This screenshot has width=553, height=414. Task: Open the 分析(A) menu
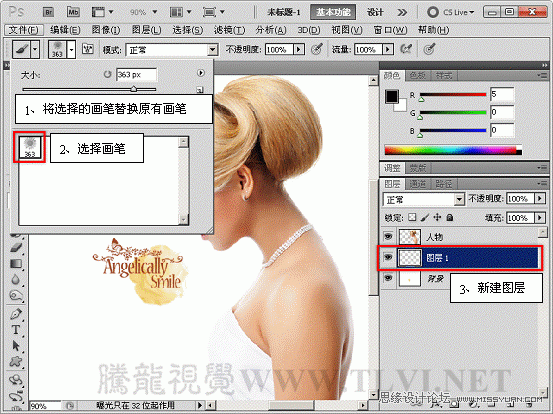click(271, 30)
